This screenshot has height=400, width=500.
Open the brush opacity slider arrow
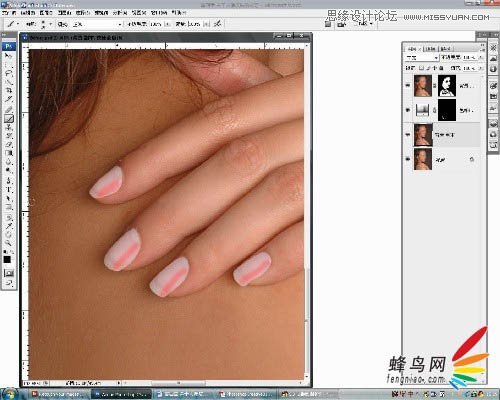click(x=167, y=24)
